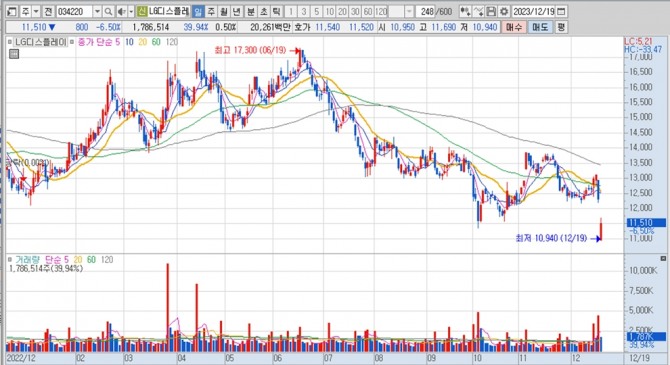Click the 매도 sell button
The width and height of the screenshot is (670, 365).
coord(540,27)
